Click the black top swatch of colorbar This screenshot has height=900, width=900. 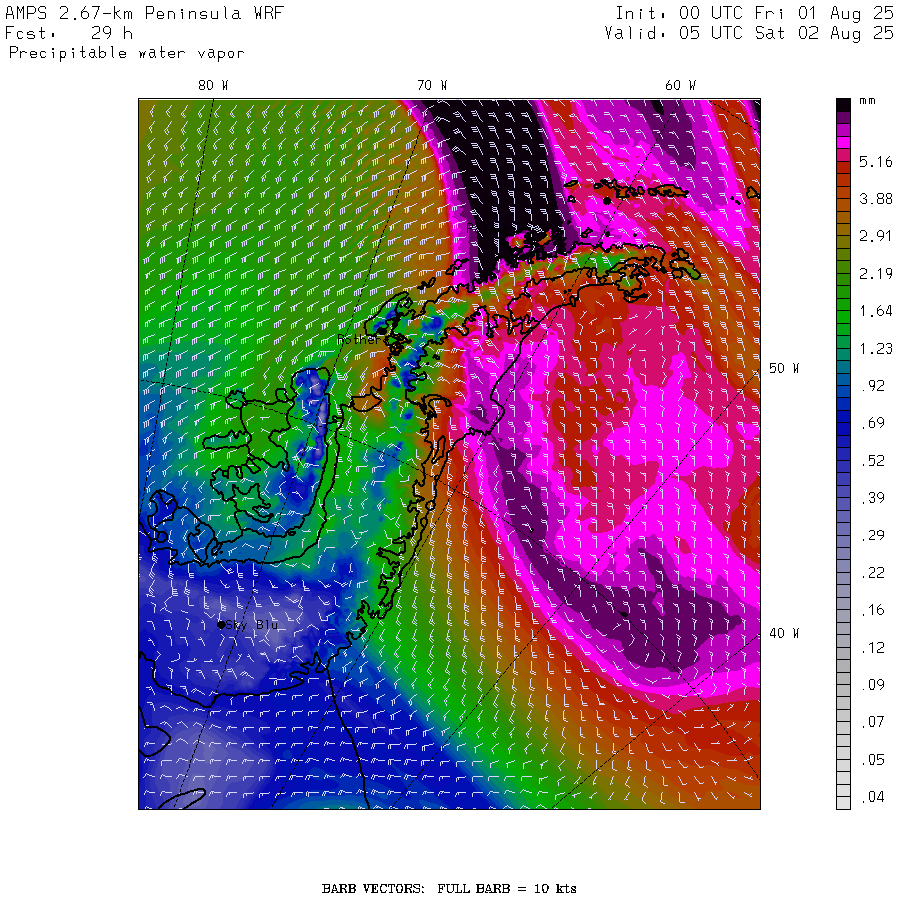843,105
